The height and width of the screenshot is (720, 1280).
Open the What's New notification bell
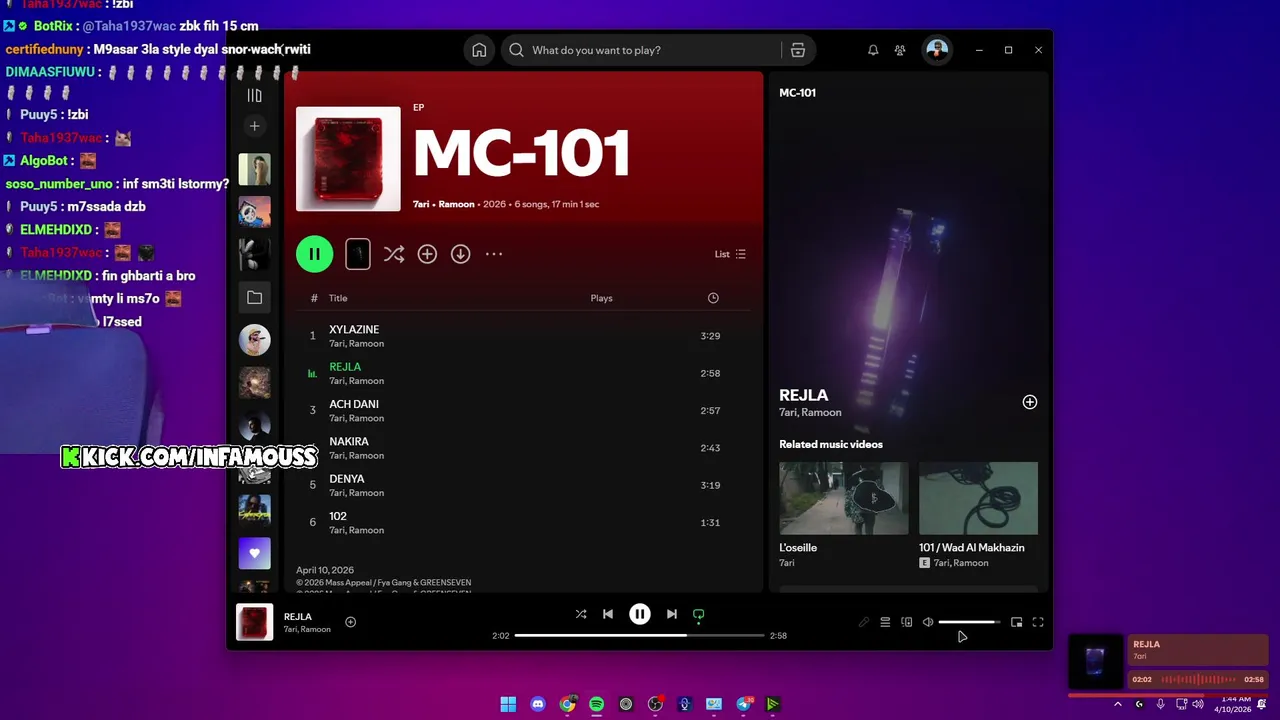(873, 50)
